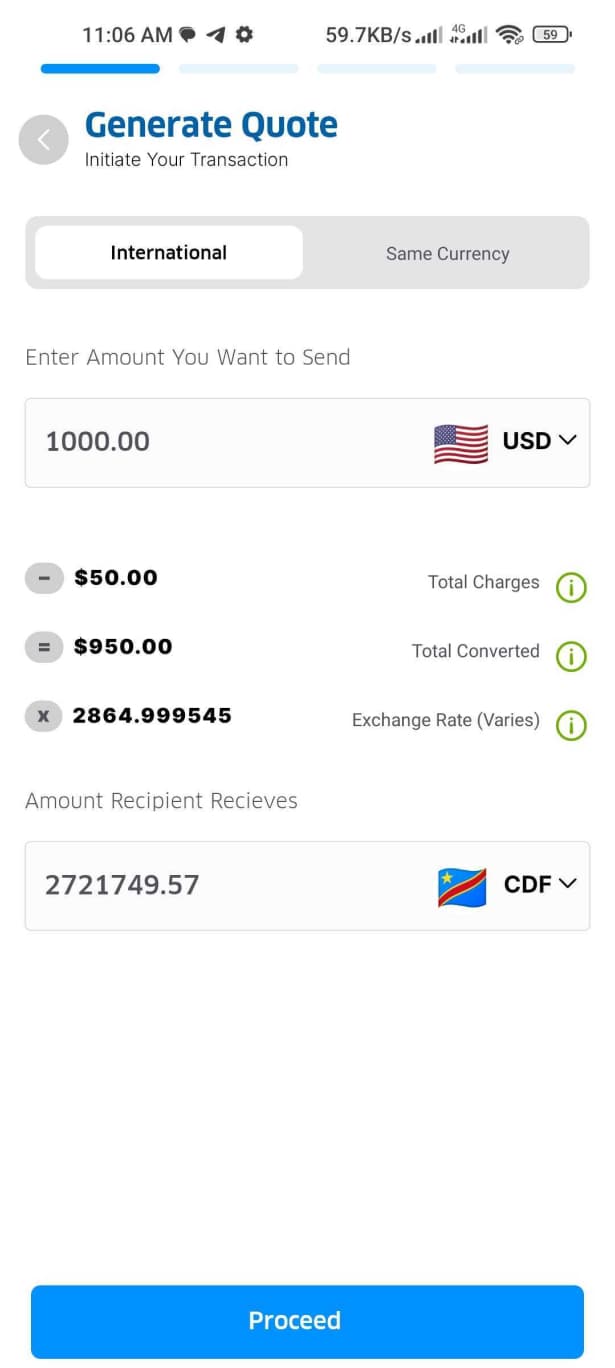Image resolution: width=615 pixels, height=1368 pixels.
Task: Tap the back arrow to return
Action: 44,139
